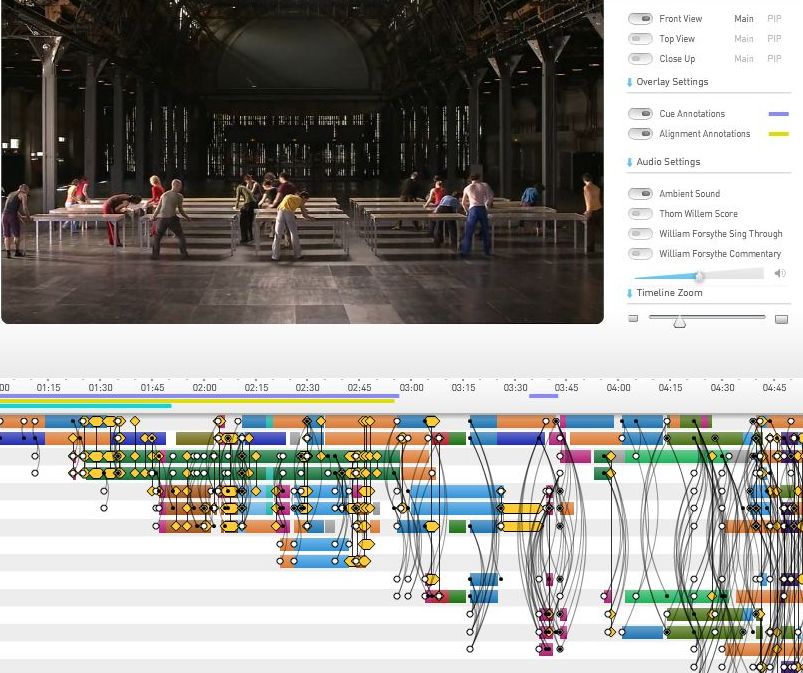The width and height of the screenshot is (803, 673).
Task: Switch off Ambient Sound audio
Action: click(640, 194)
